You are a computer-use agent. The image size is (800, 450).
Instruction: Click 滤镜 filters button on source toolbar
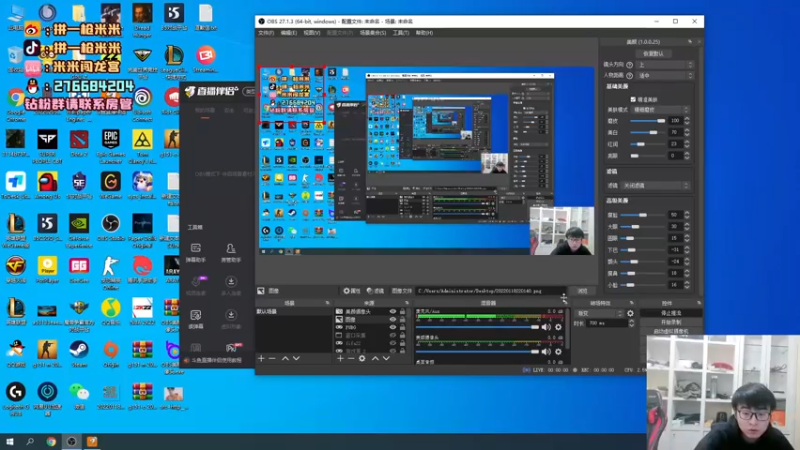[x=376, y=291]
